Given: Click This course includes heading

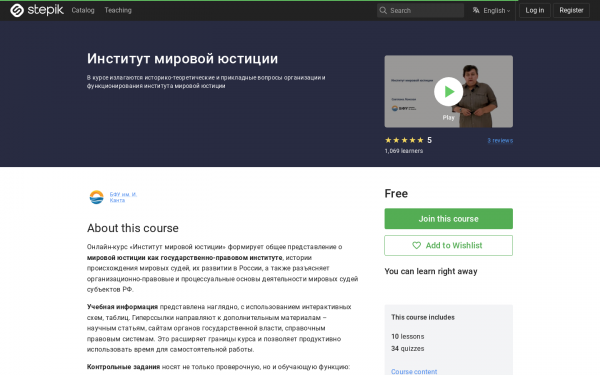Looking at the screenshot, I should coord(423,317).
